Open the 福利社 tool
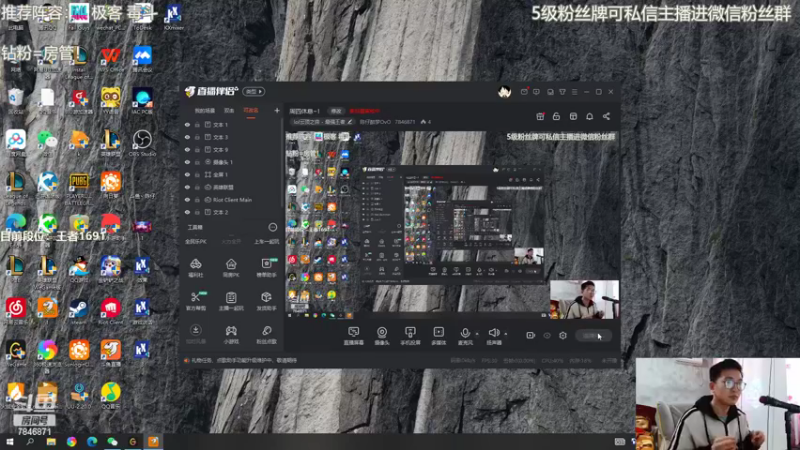 [195, 267]
